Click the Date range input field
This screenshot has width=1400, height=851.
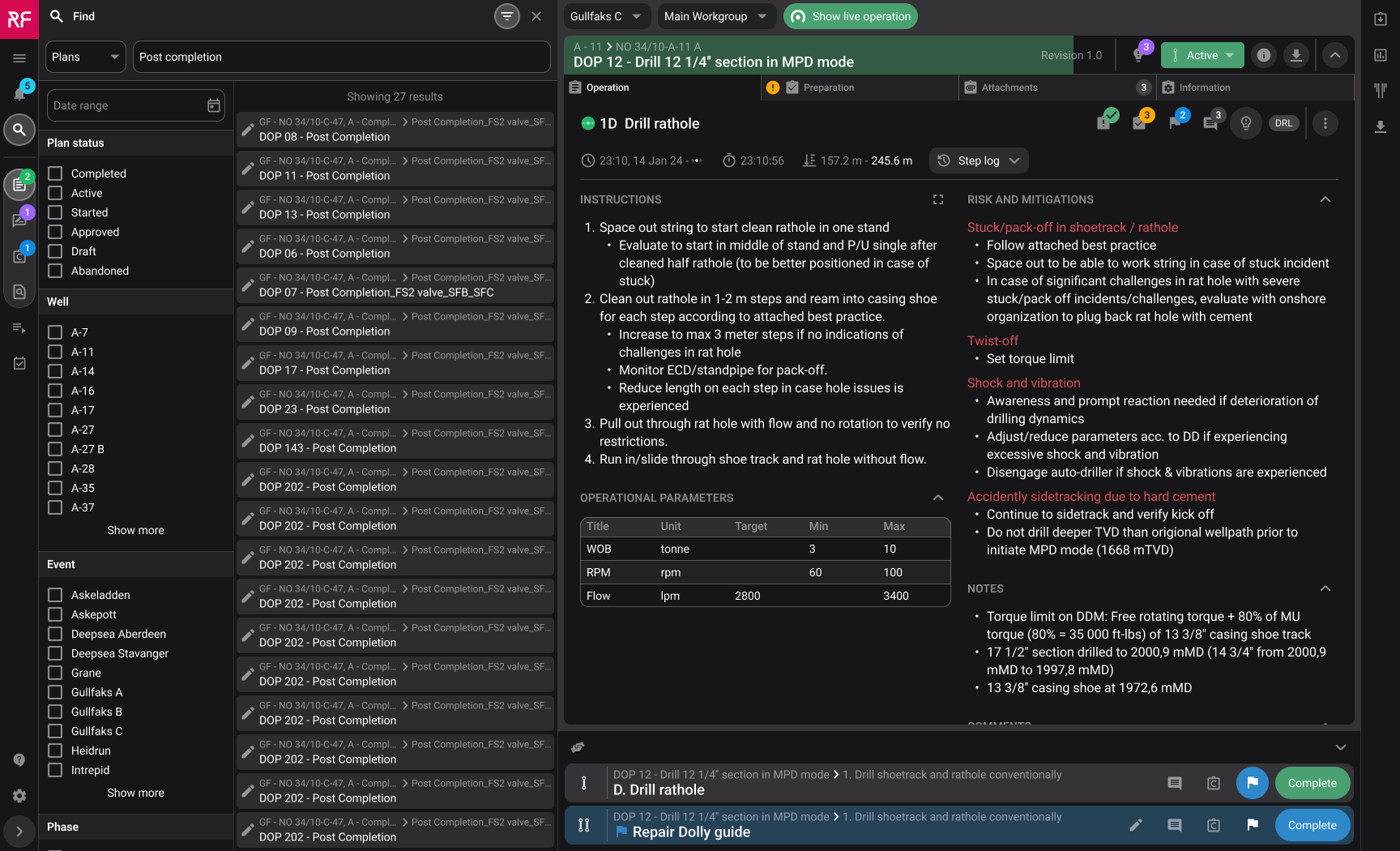(126, 105)
